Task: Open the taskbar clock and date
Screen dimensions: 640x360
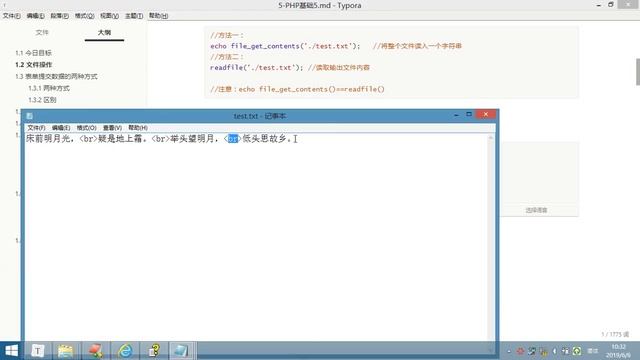Action: tap(619, 351)
